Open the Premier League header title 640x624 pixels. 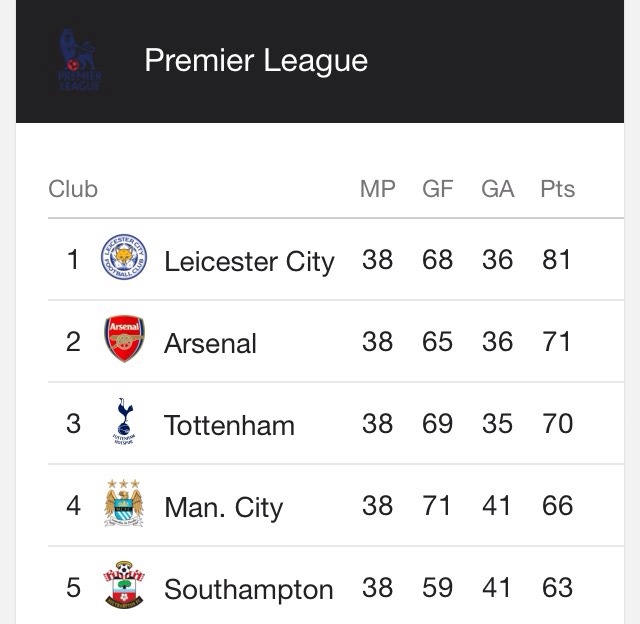point(256,61)
